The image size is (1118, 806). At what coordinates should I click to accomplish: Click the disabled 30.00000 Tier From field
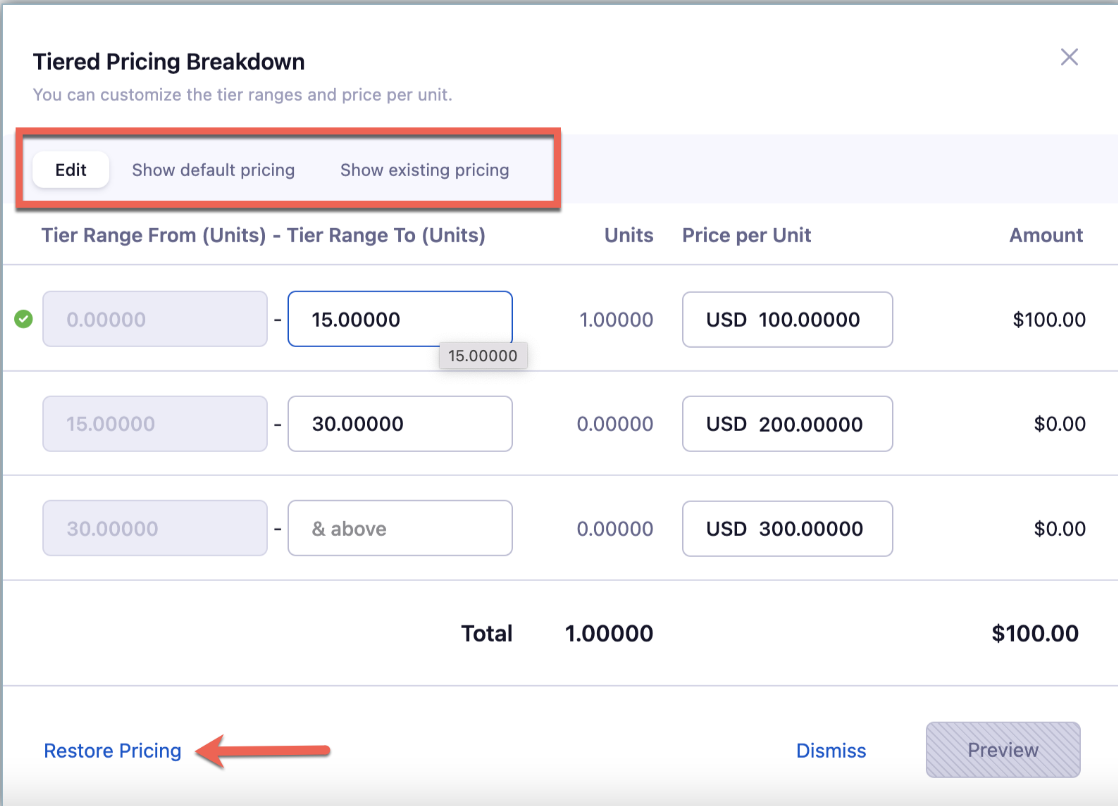[155, 528]
